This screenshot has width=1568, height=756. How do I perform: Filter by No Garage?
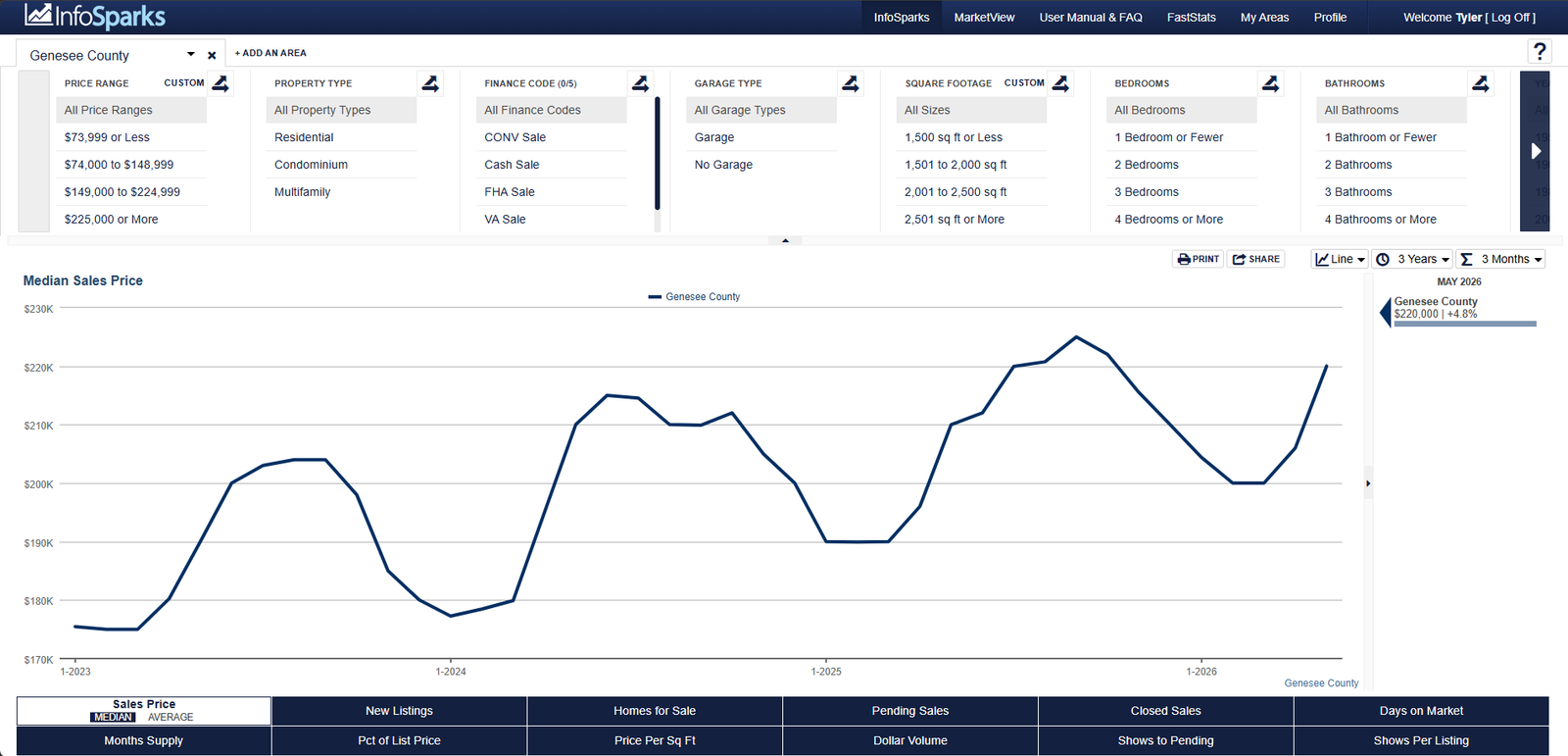point(761,165)
